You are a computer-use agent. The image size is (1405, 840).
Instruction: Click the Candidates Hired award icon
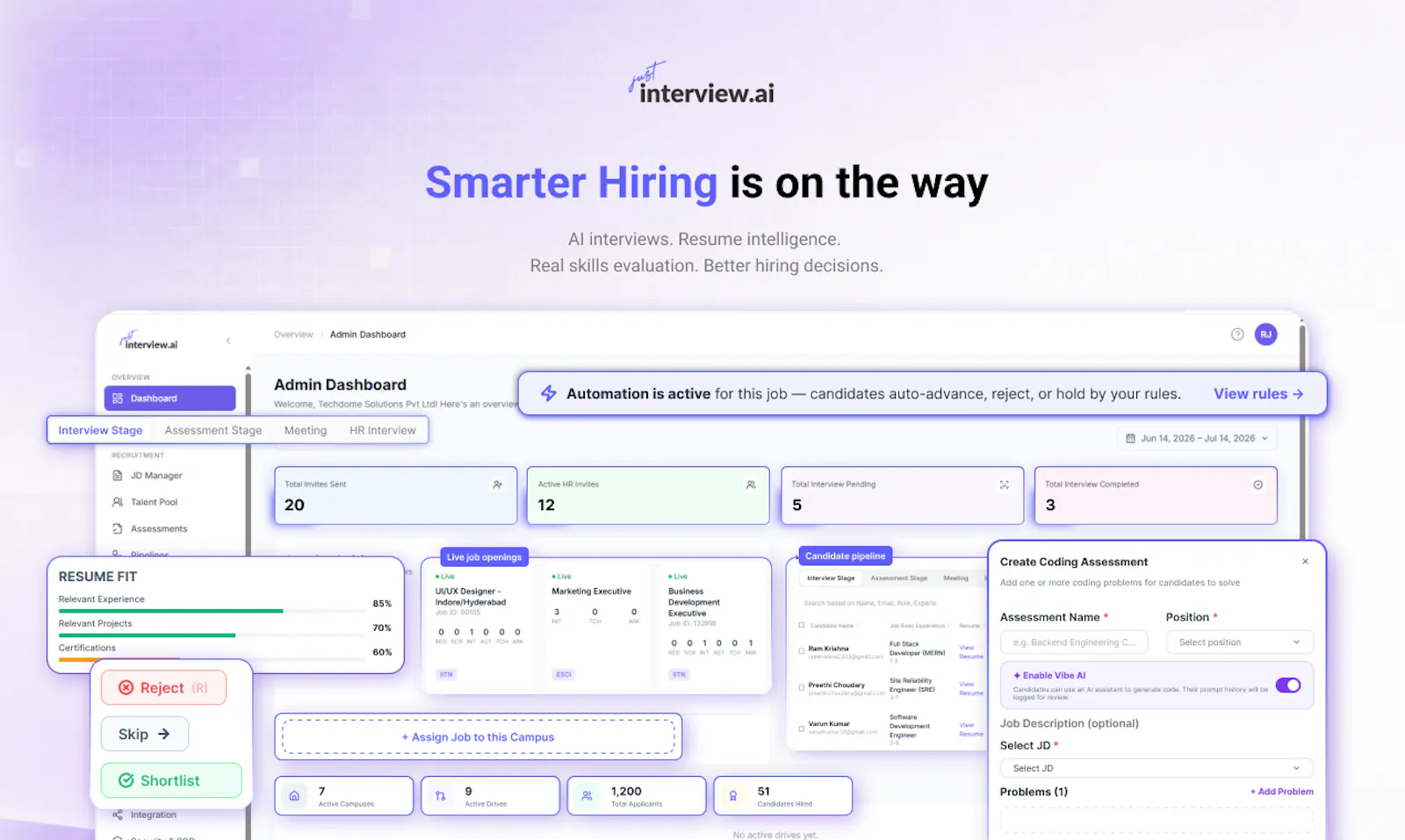733,796
